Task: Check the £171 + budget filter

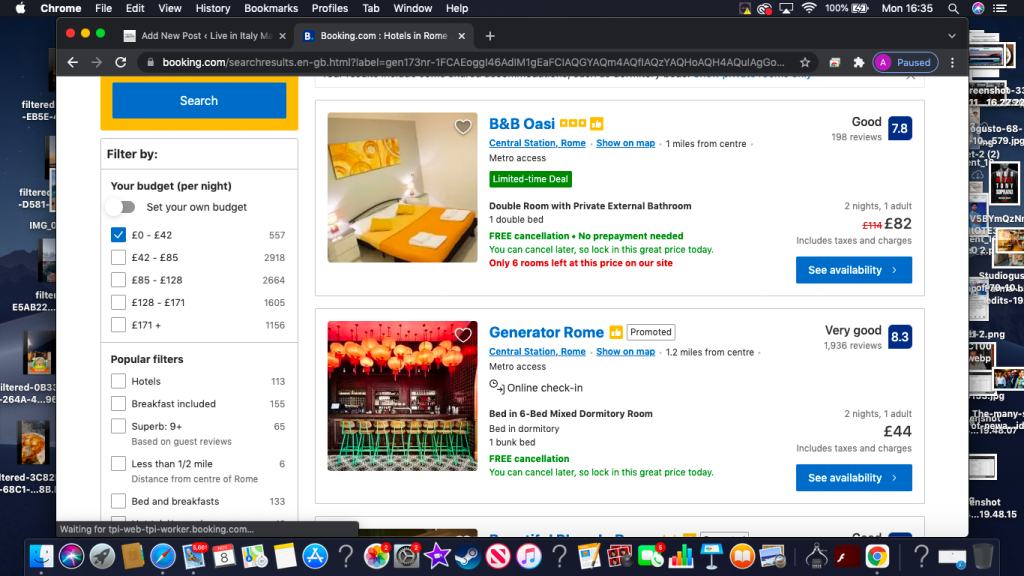Action: [118, 325]
